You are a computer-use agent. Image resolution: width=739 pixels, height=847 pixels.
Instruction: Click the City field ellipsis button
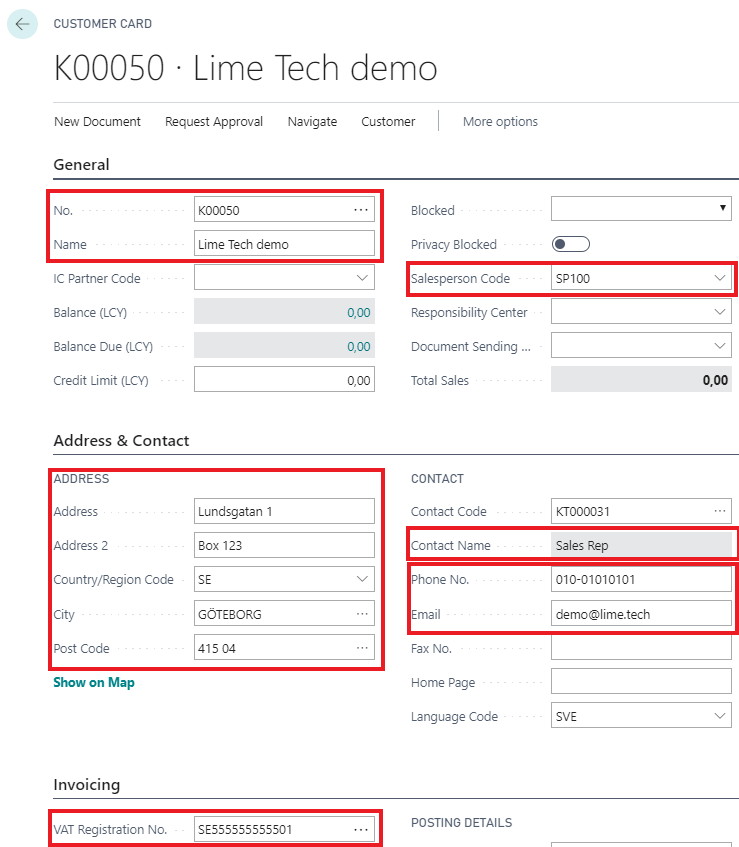click(361, 614)
